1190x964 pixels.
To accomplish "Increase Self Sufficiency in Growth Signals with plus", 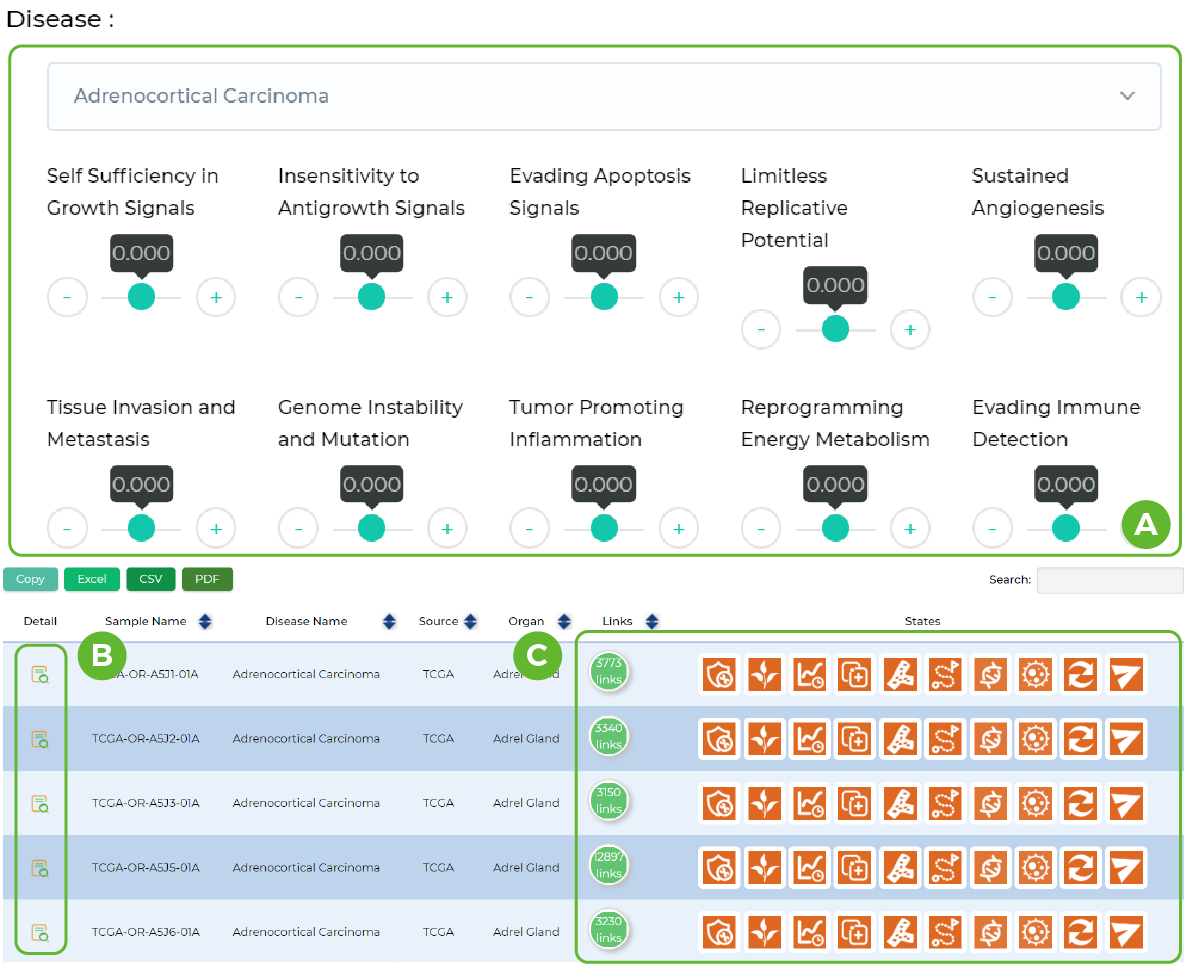I will coord(216,297).
